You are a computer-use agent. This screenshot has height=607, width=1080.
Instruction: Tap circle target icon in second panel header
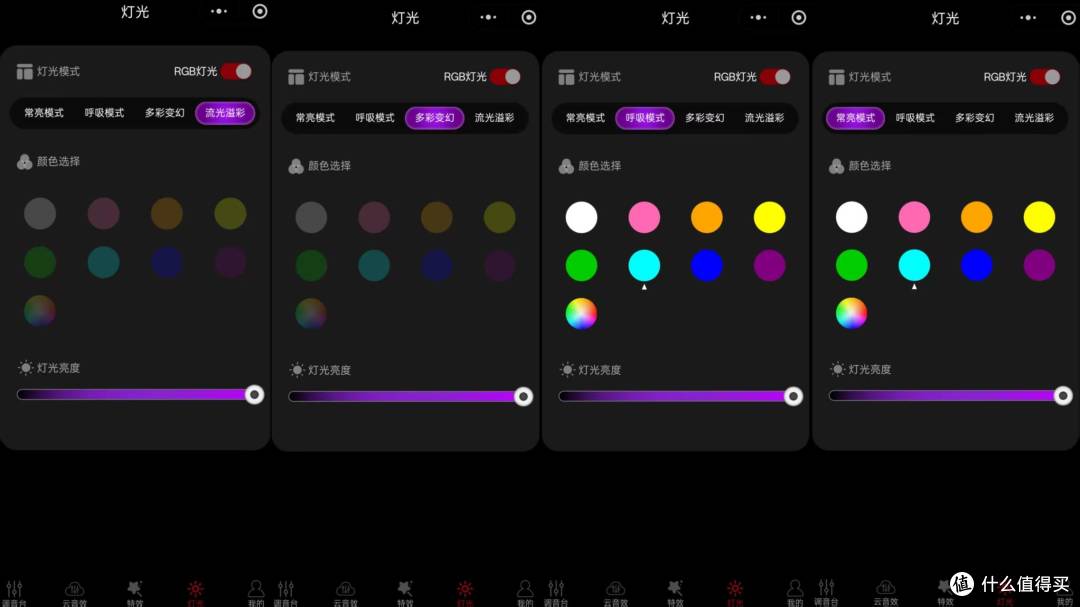(x=529, y=17)
